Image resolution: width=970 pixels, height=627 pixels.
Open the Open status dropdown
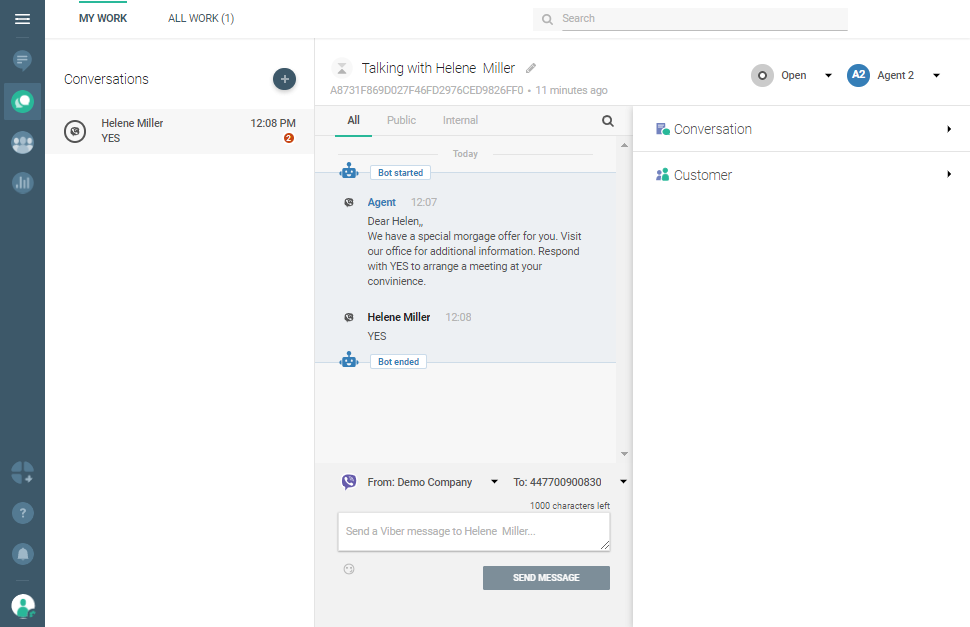point(794,76)
